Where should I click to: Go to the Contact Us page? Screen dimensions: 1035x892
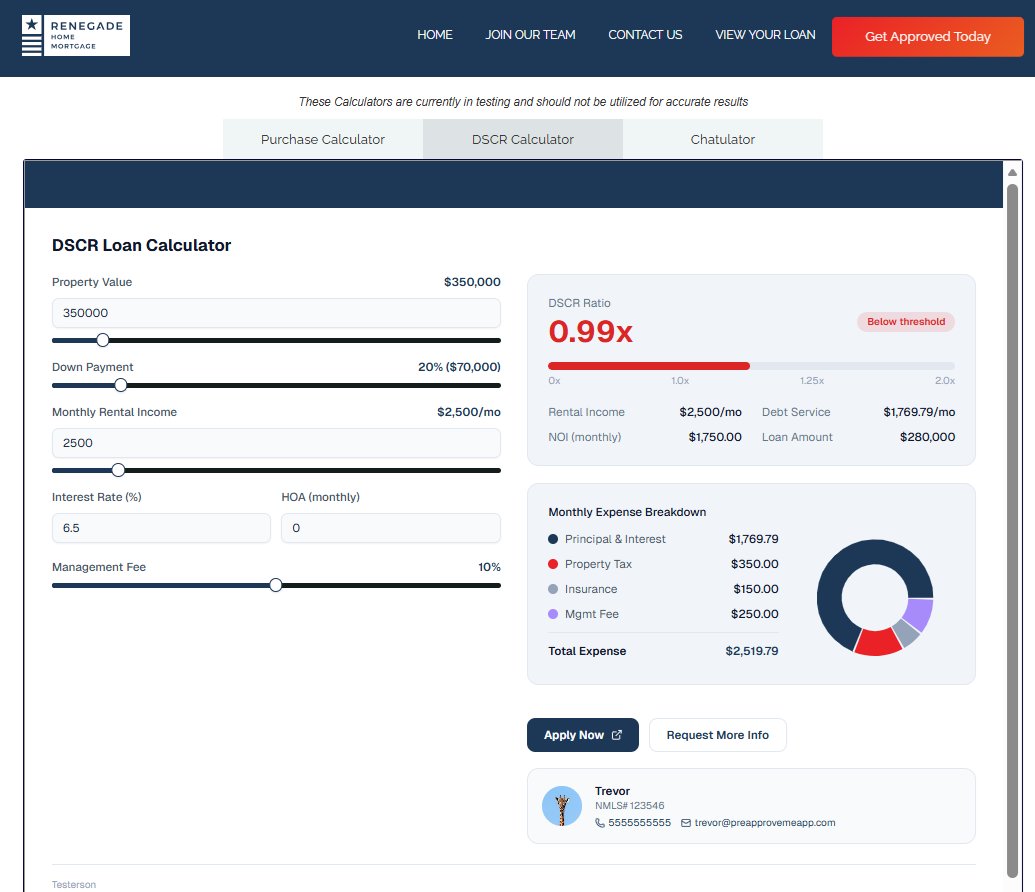(x=645, y=34)
